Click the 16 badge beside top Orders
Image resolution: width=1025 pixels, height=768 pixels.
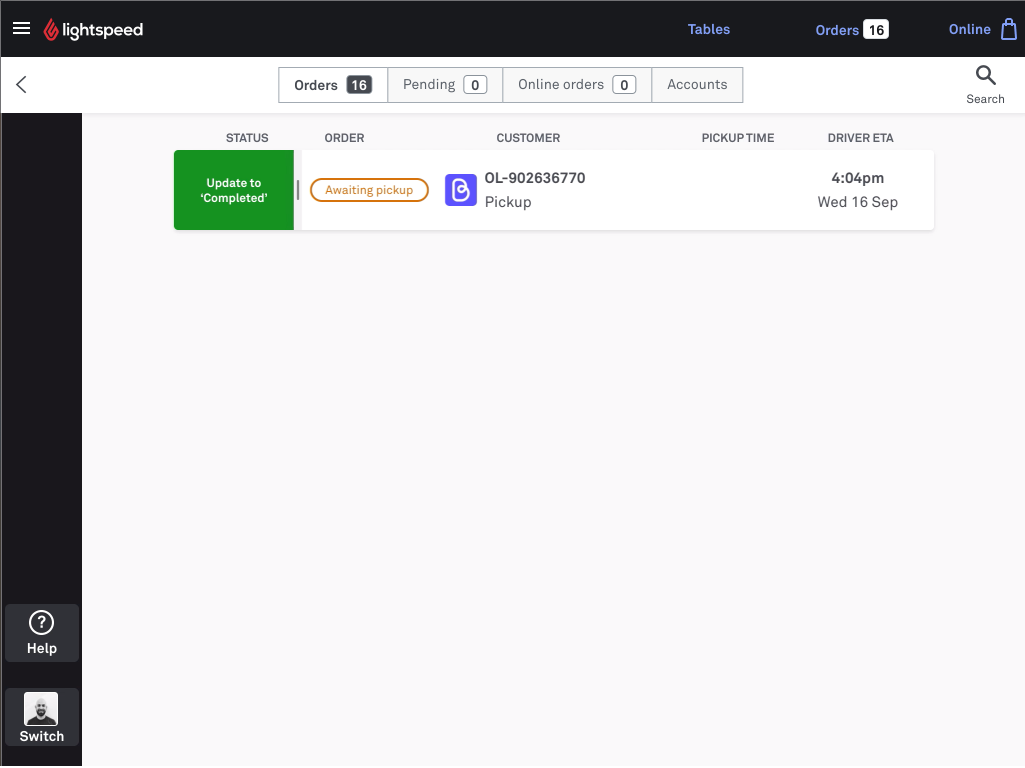(x=876, y=30)
